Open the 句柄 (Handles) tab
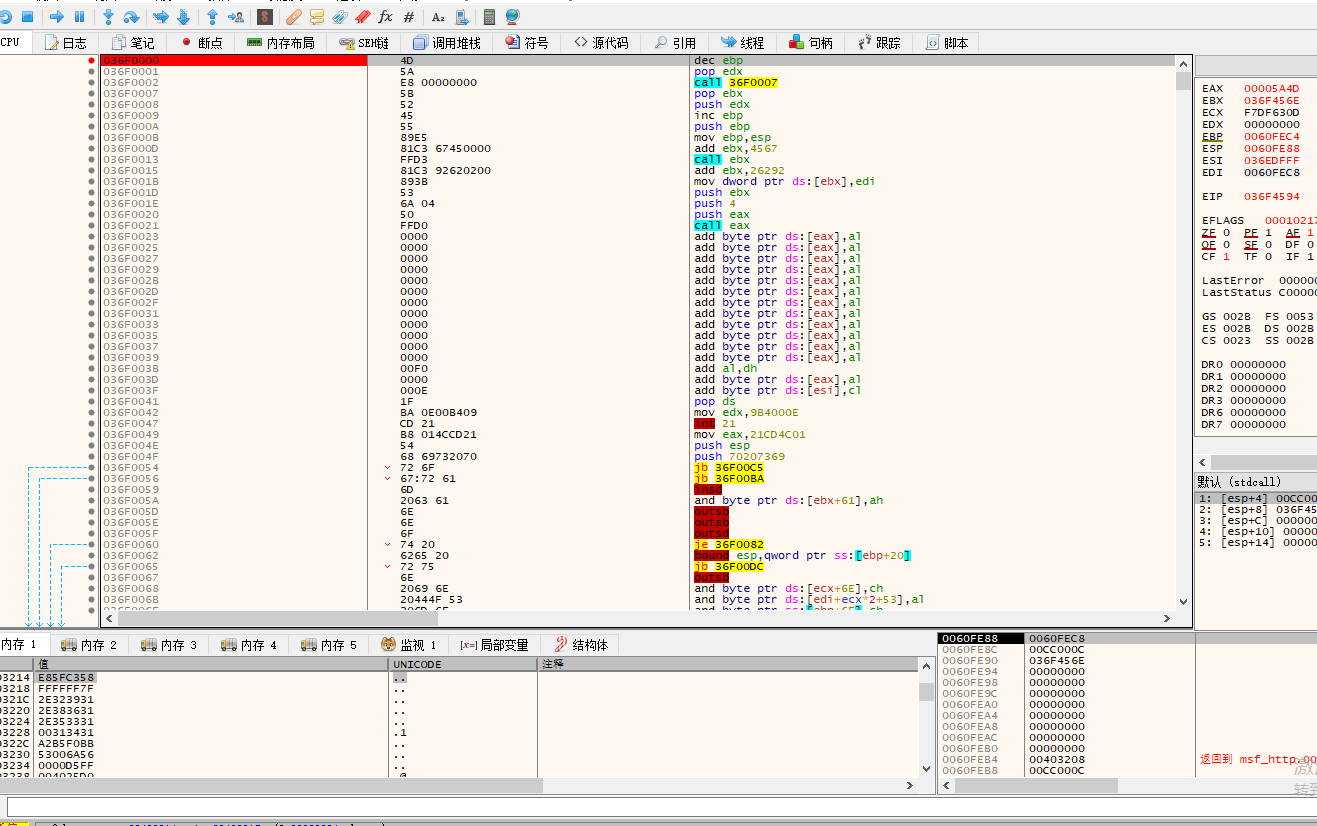Screen dimensions: 1317x826 coord(811,43)
